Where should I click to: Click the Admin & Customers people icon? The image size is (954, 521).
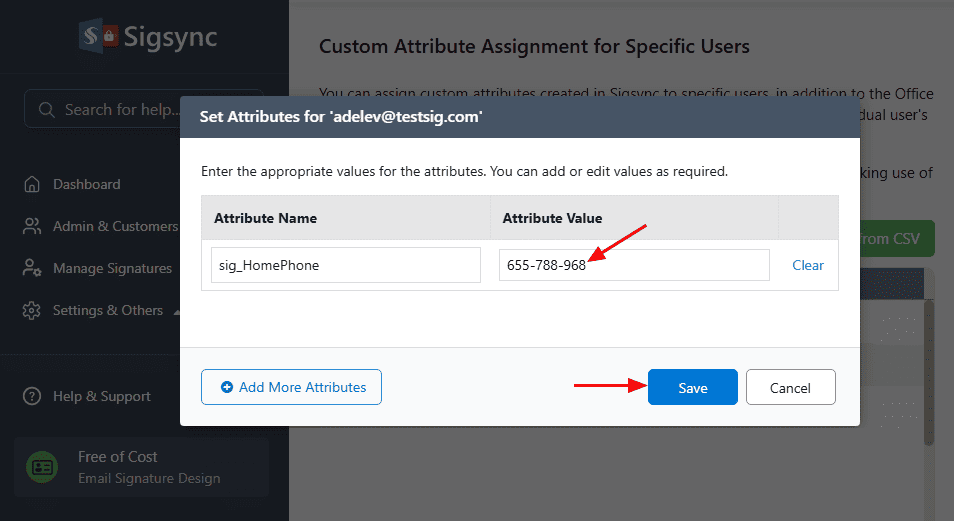point(33,226)
